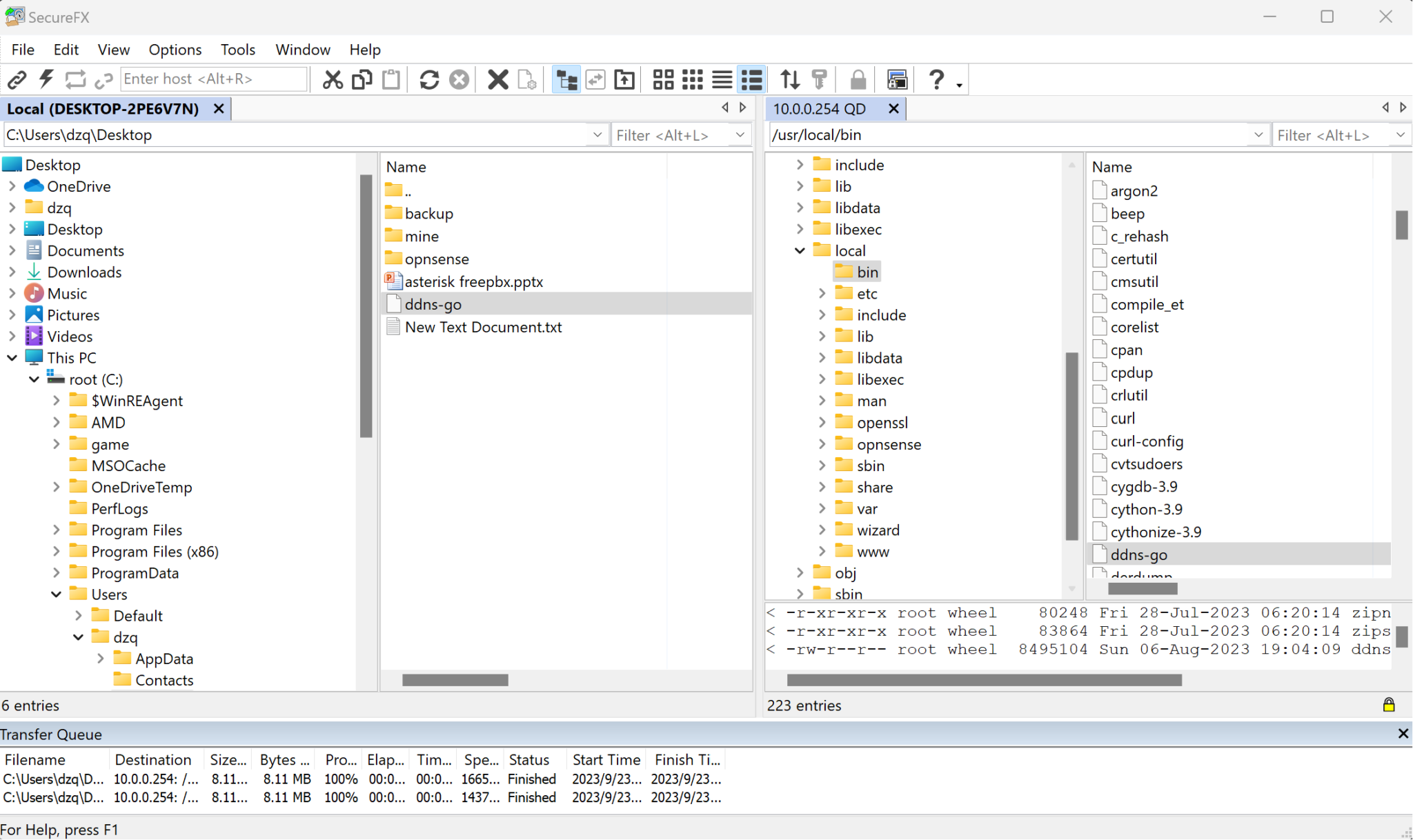1413x840 pixels.
Task: Expand the Downloads folder in local tree
Action: coord(12,272)
